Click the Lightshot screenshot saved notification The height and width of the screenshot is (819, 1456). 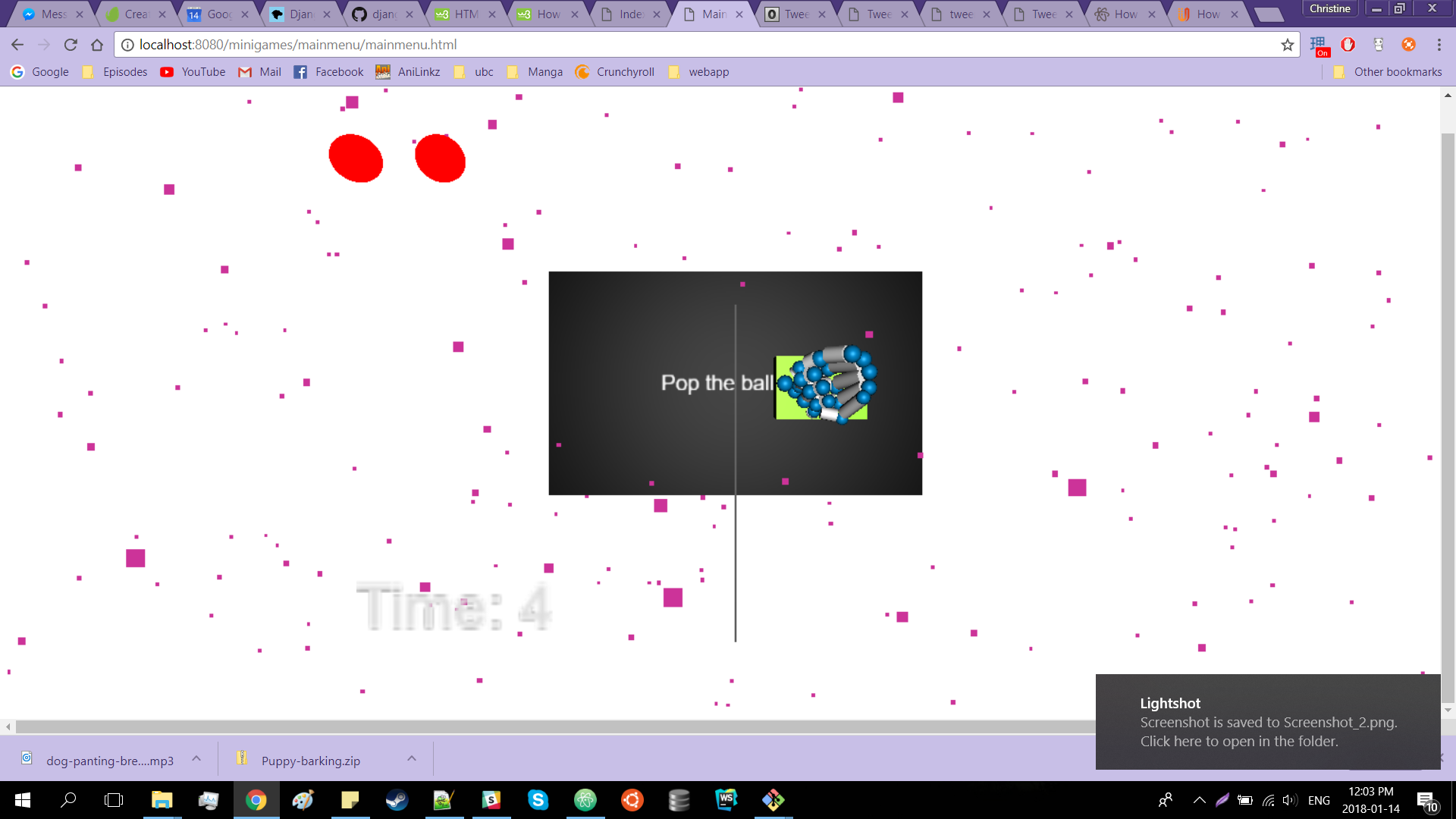pyautogui.click(x=1268, y=722)
